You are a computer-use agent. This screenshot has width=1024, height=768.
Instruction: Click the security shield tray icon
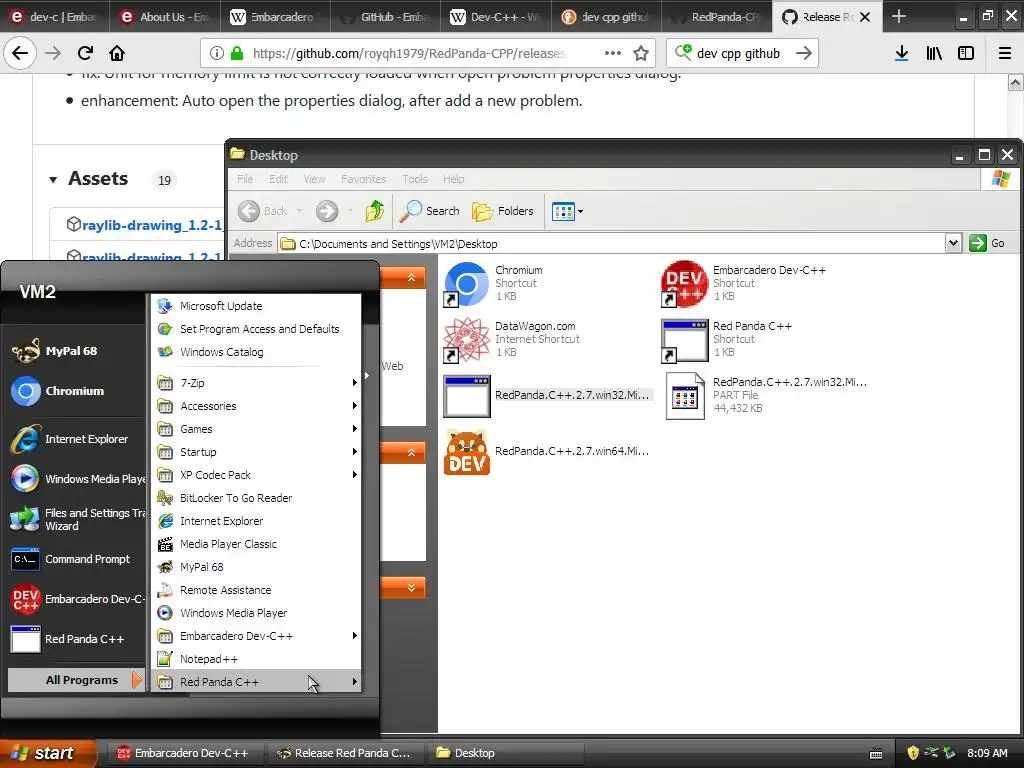(x=913, y=753)
